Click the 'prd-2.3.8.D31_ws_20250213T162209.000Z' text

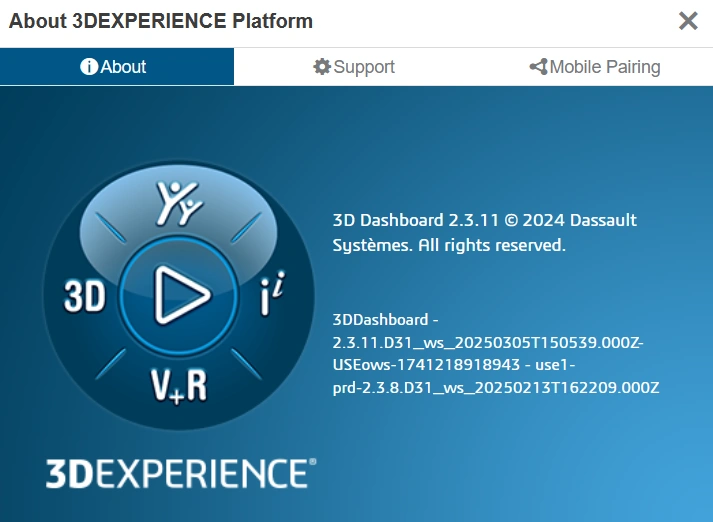(496, 388)
